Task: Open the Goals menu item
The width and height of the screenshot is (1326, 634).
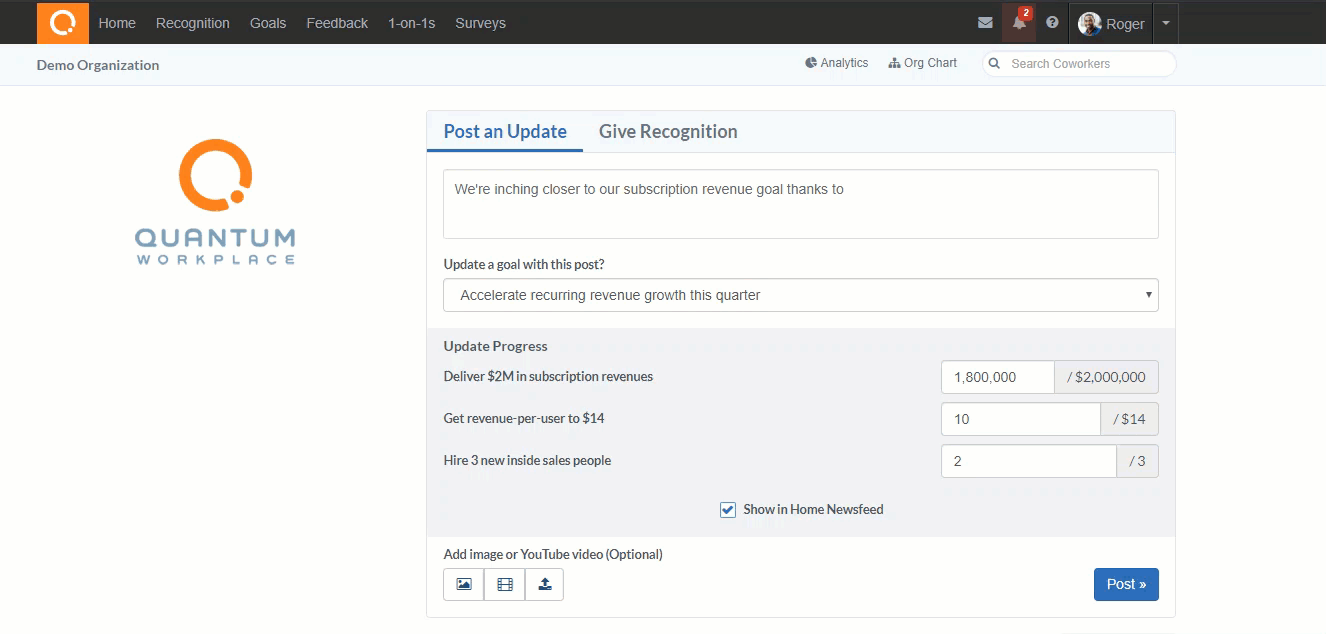Action: (268, 23)
